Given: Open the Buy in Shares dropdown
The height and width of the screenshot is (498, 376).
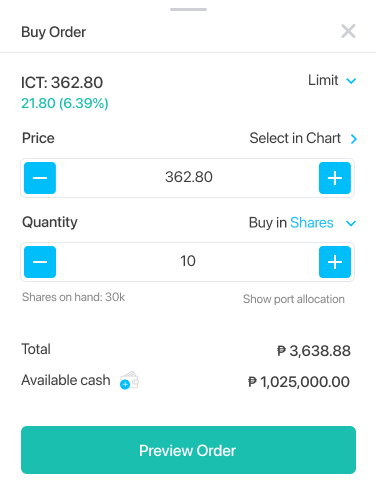Looking at the screenshot, I should (x=303, y=223).
